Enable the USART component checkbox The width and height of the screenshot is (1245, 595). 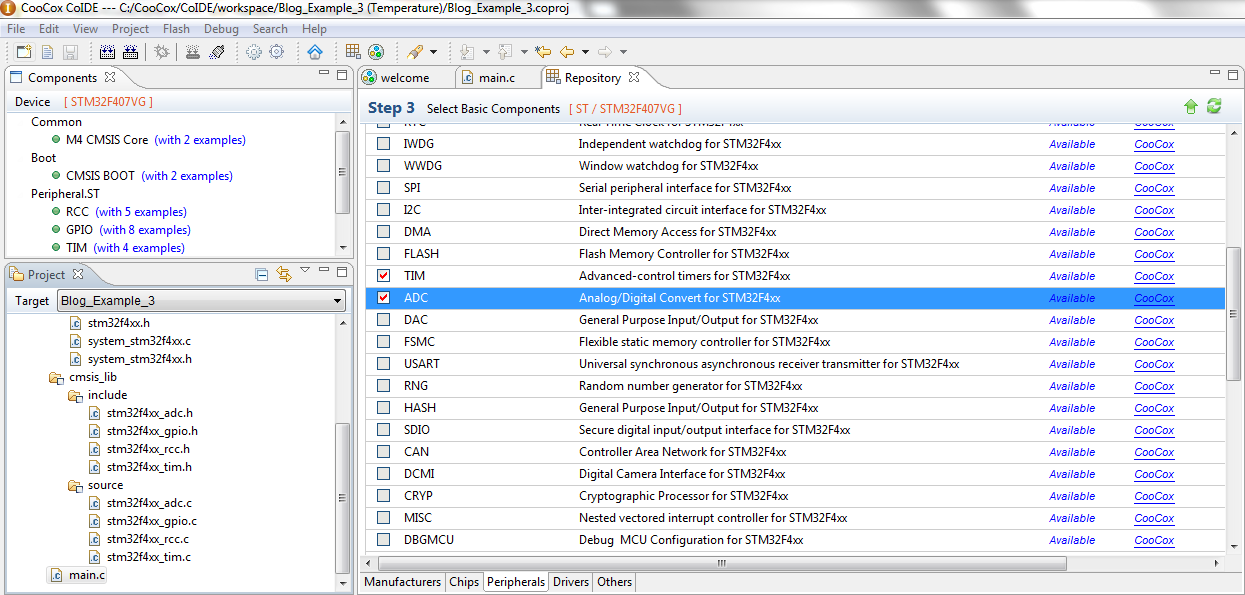pyautogui.click(x=384, y=363)
